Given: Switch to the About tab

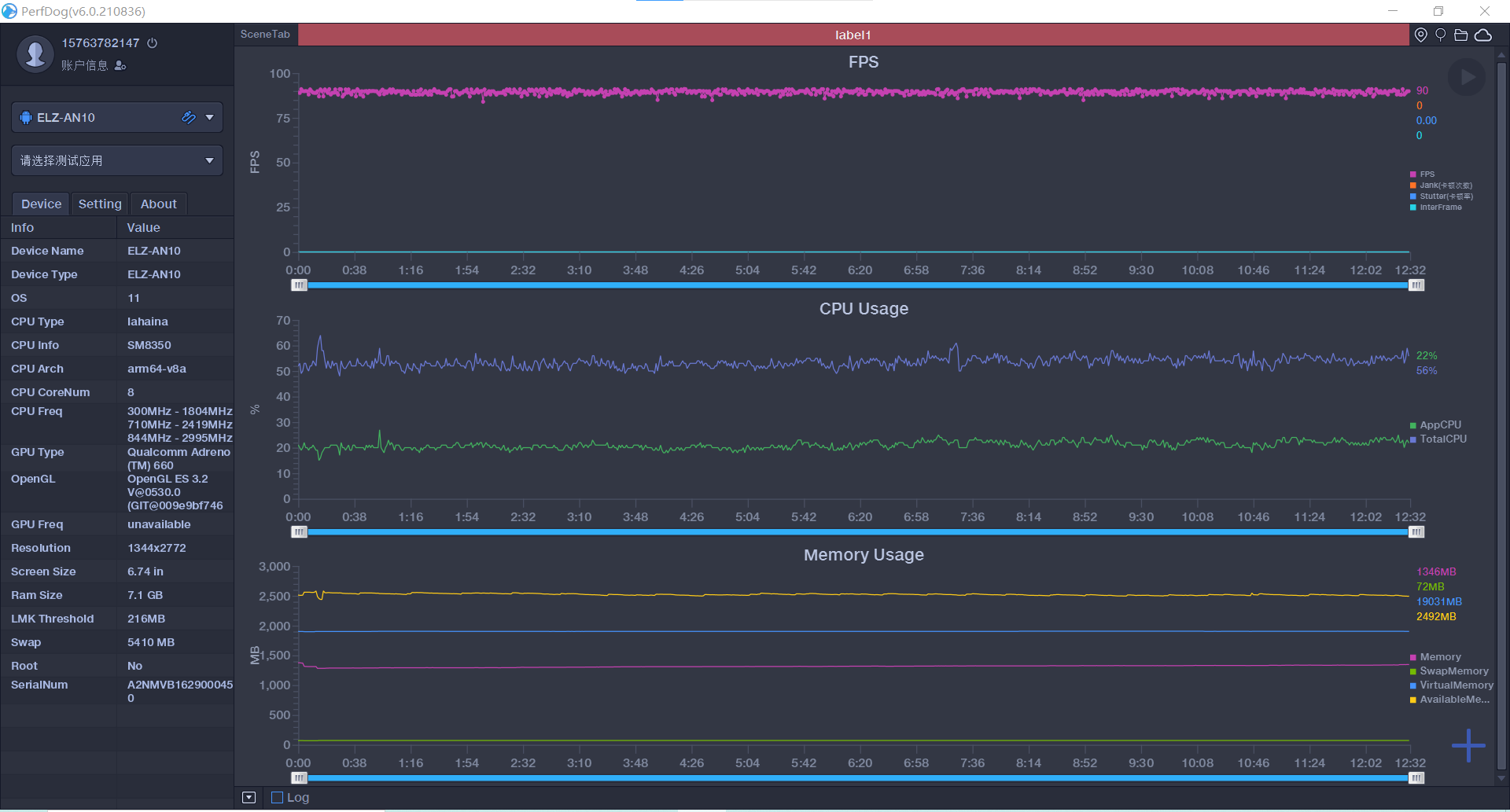Looking at the screenshot, I should pyautogui.click(x=159, y=204).
